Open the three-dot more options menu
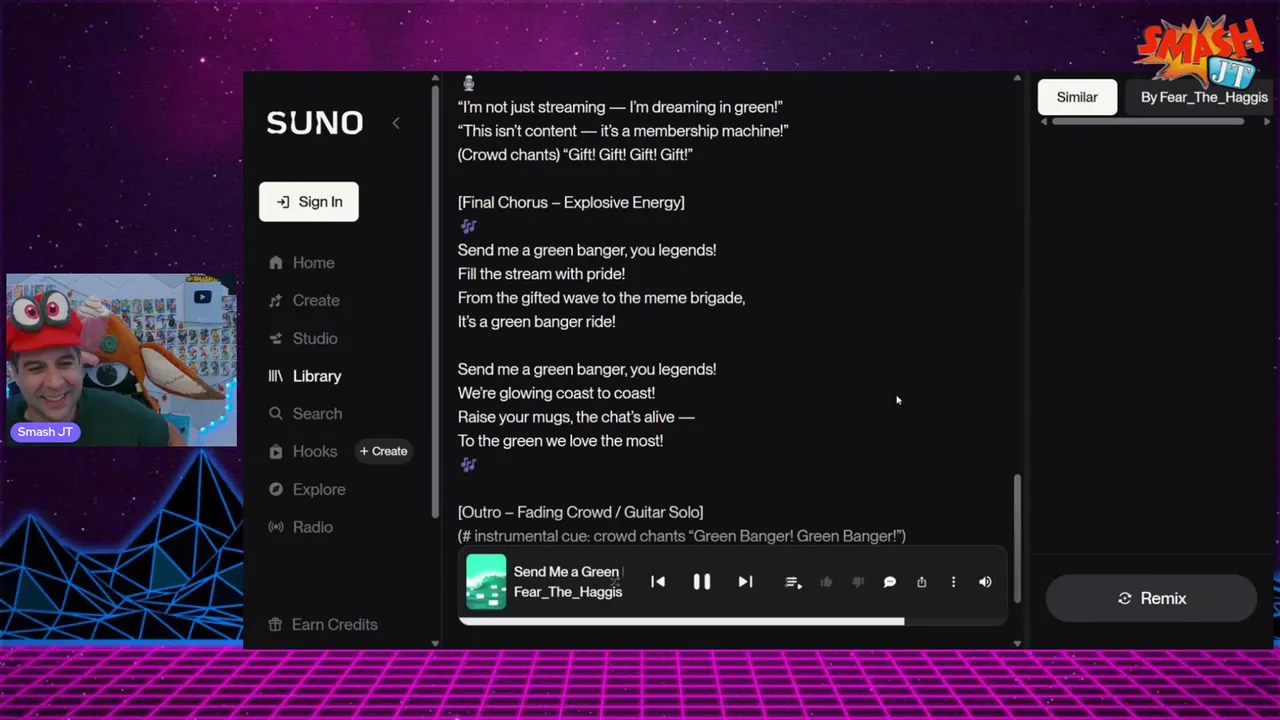The height and width of the screenshot is (720, 1280). 953,582
